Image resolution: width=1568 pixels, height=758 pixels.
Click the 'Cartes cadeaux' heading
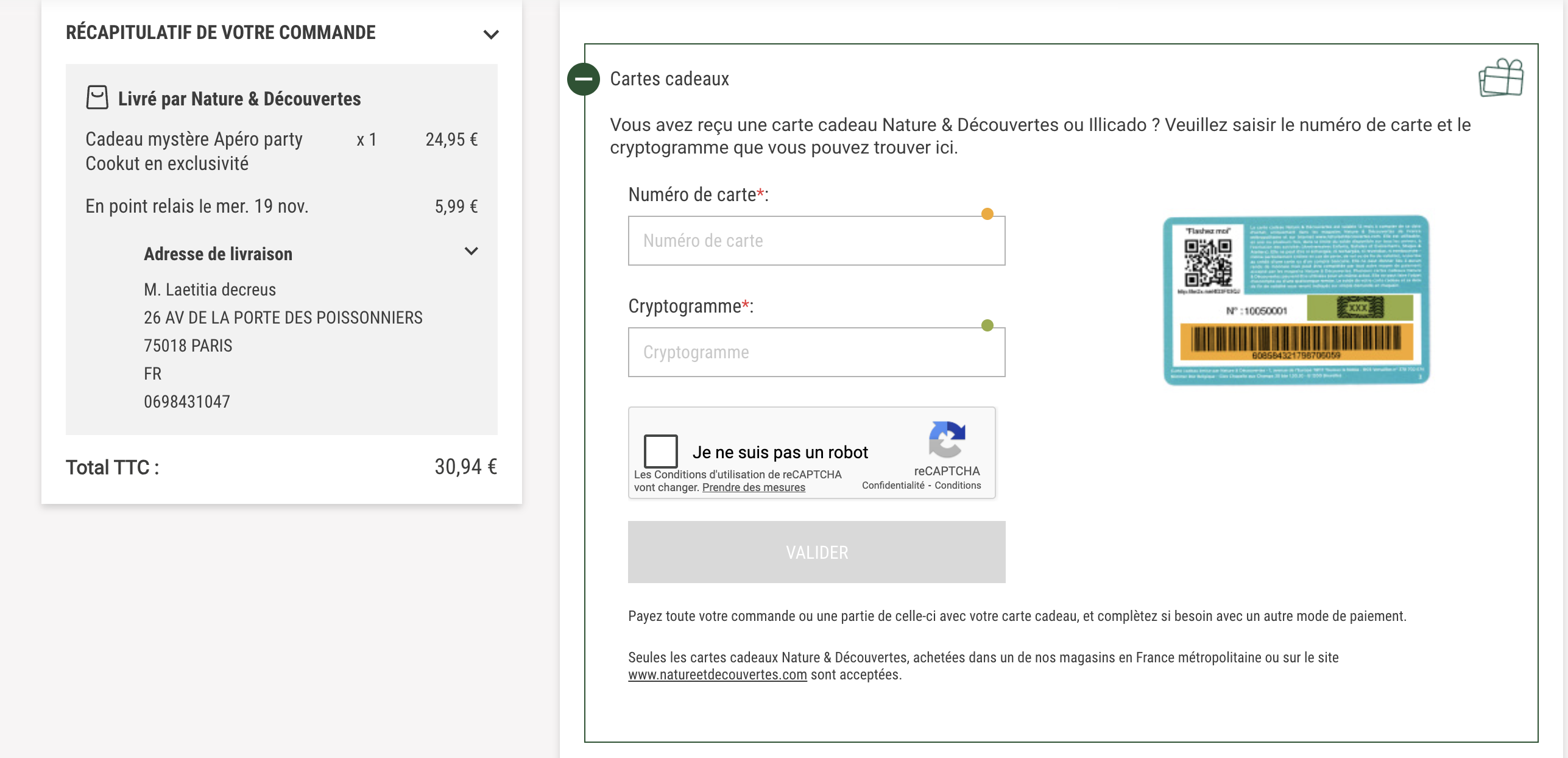tap(669, 79)
